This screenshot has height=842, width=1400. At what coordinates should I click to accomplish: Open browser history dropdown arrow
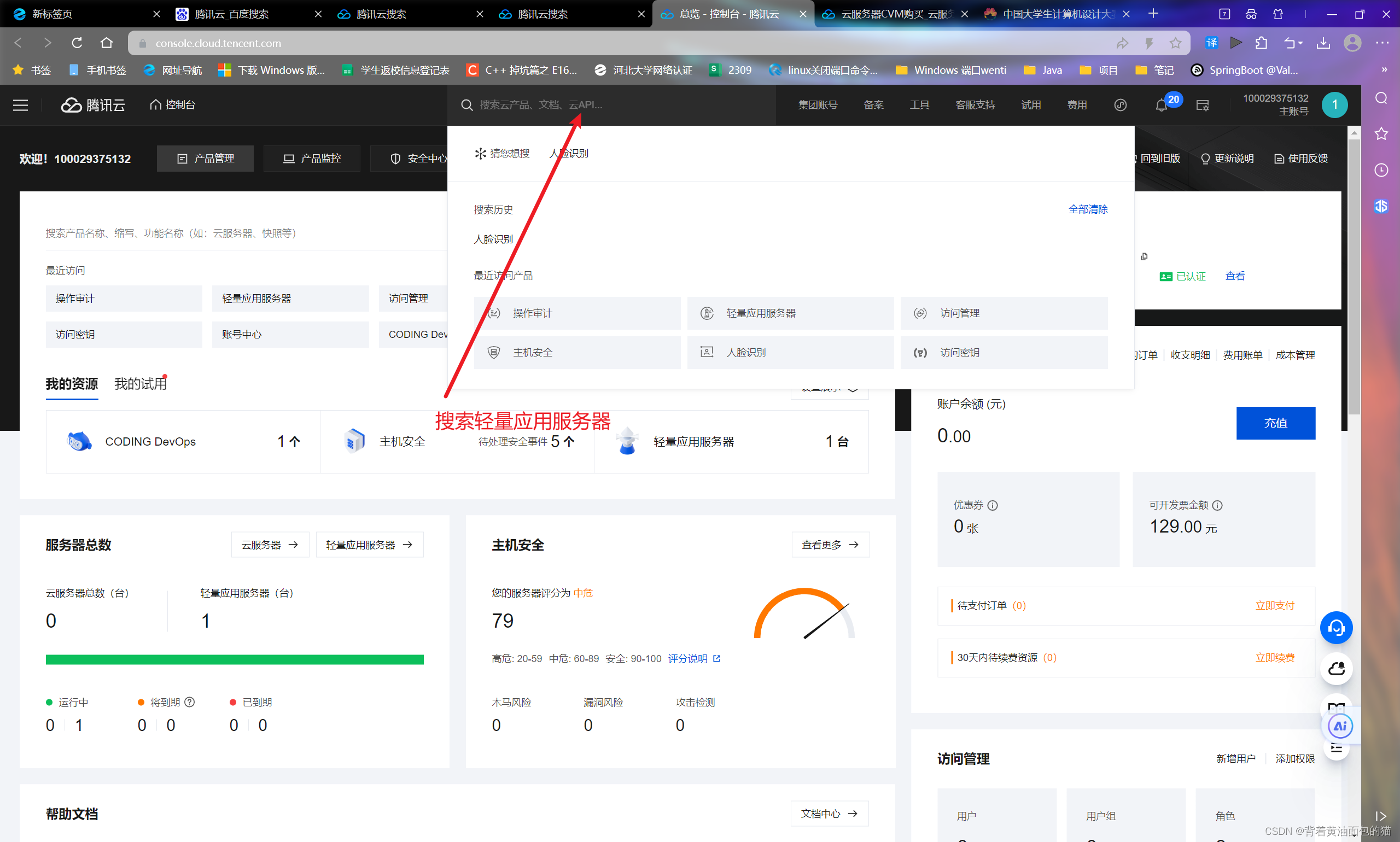click(1300, 43)
